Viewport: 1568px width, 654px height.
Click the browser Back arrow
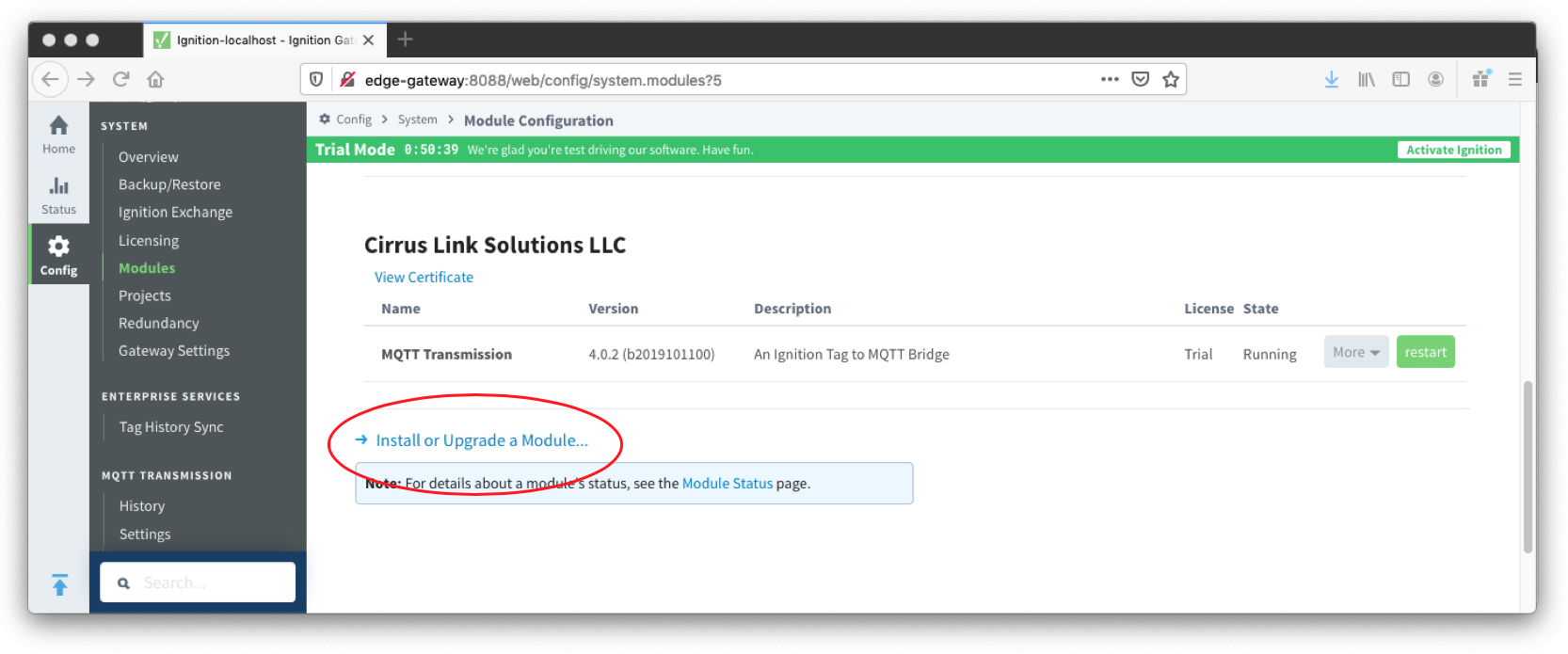tap(50, 79)
